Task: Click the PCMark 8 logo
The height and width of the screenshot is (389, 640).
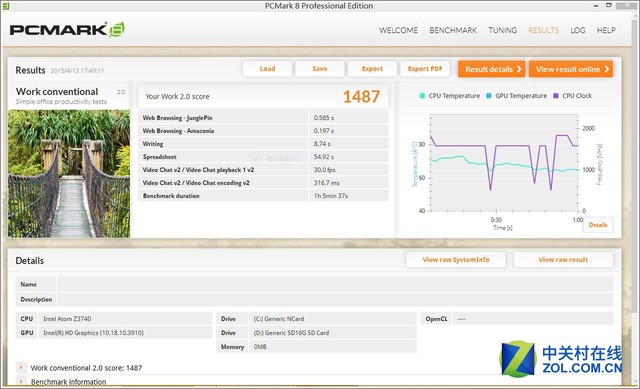Action: point(67,29)
